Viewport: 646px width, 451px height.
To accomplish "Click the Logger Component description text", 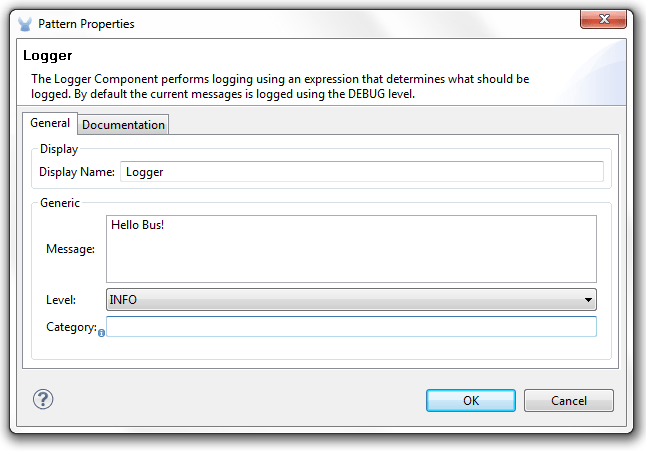I will pyautogui.click(x=280, y=86).
